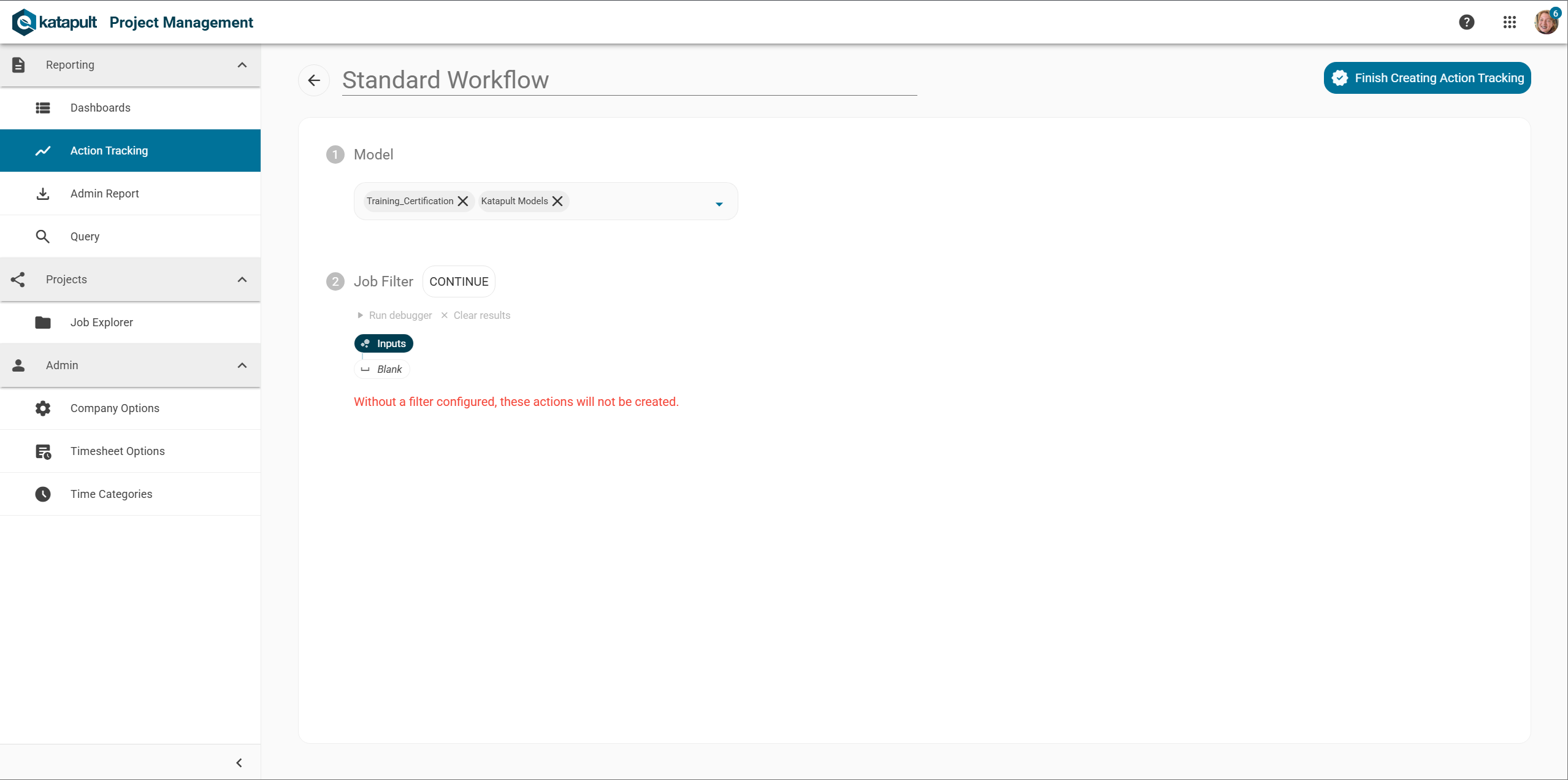The height and width of the screenshot is (780, 1568).
Task: Go to Job Explorer
Action: (x=102, y=323)
